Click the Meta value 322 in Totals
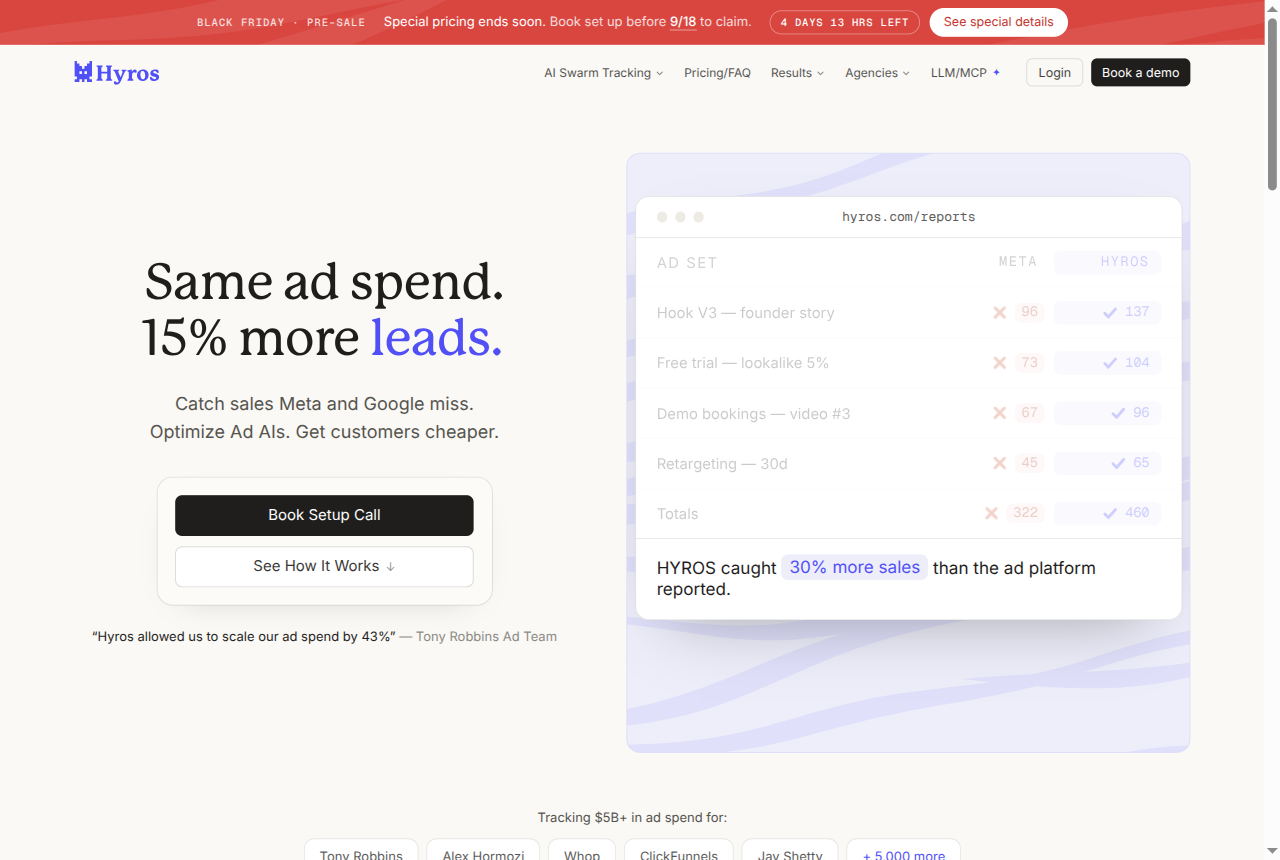 click(x=1025, y=513)
